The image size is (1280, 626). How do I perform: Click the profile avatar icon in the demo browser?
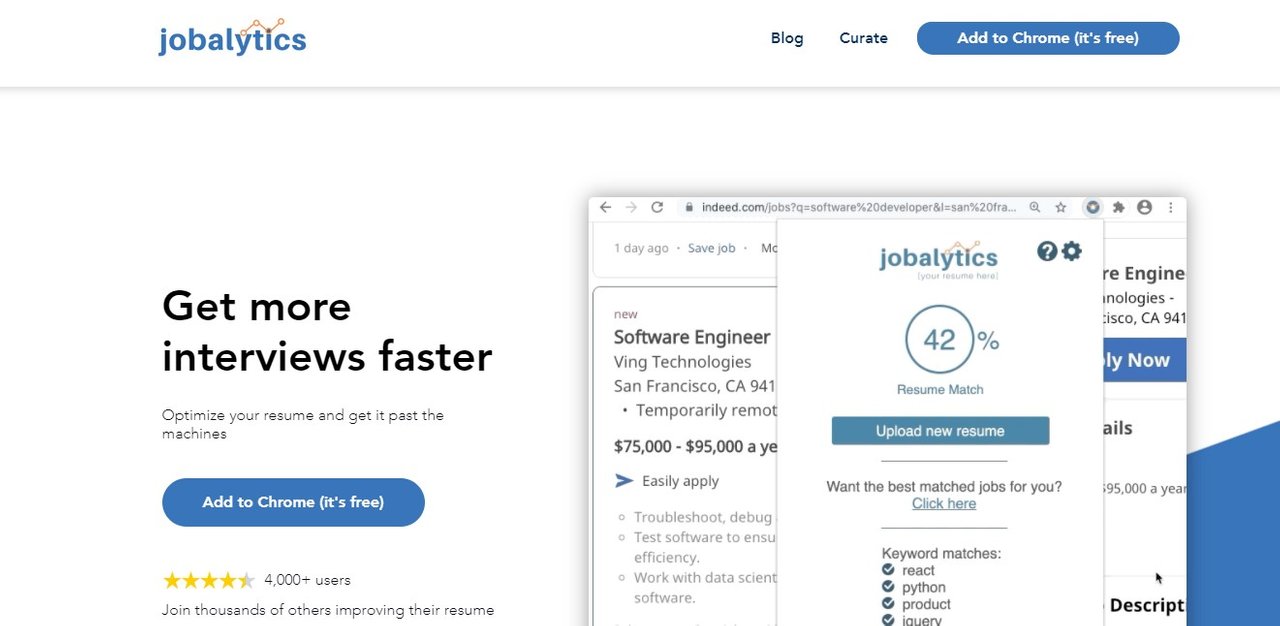1144,207
